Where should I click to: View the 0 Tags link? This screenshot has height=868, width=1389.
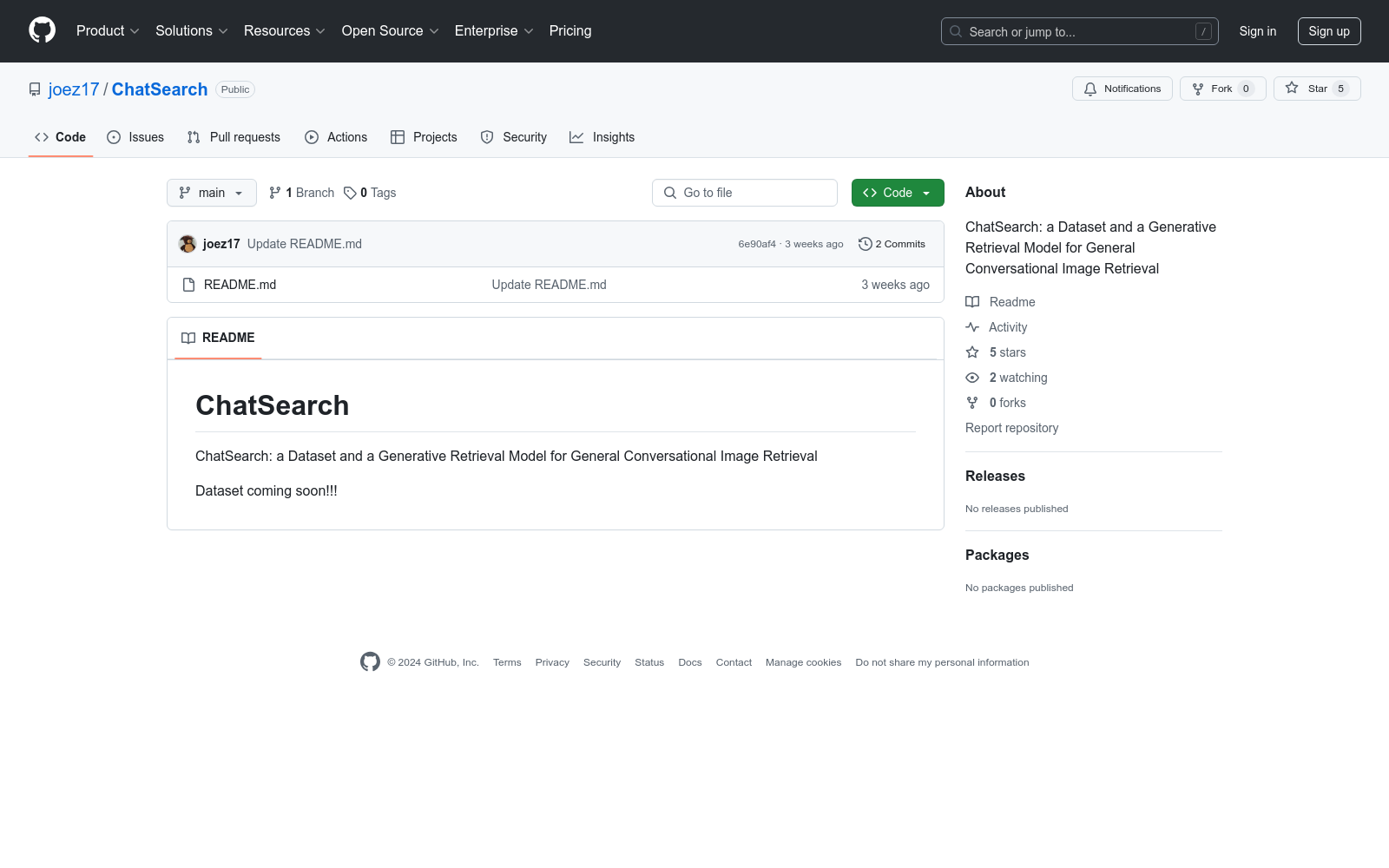coord(370,193)
